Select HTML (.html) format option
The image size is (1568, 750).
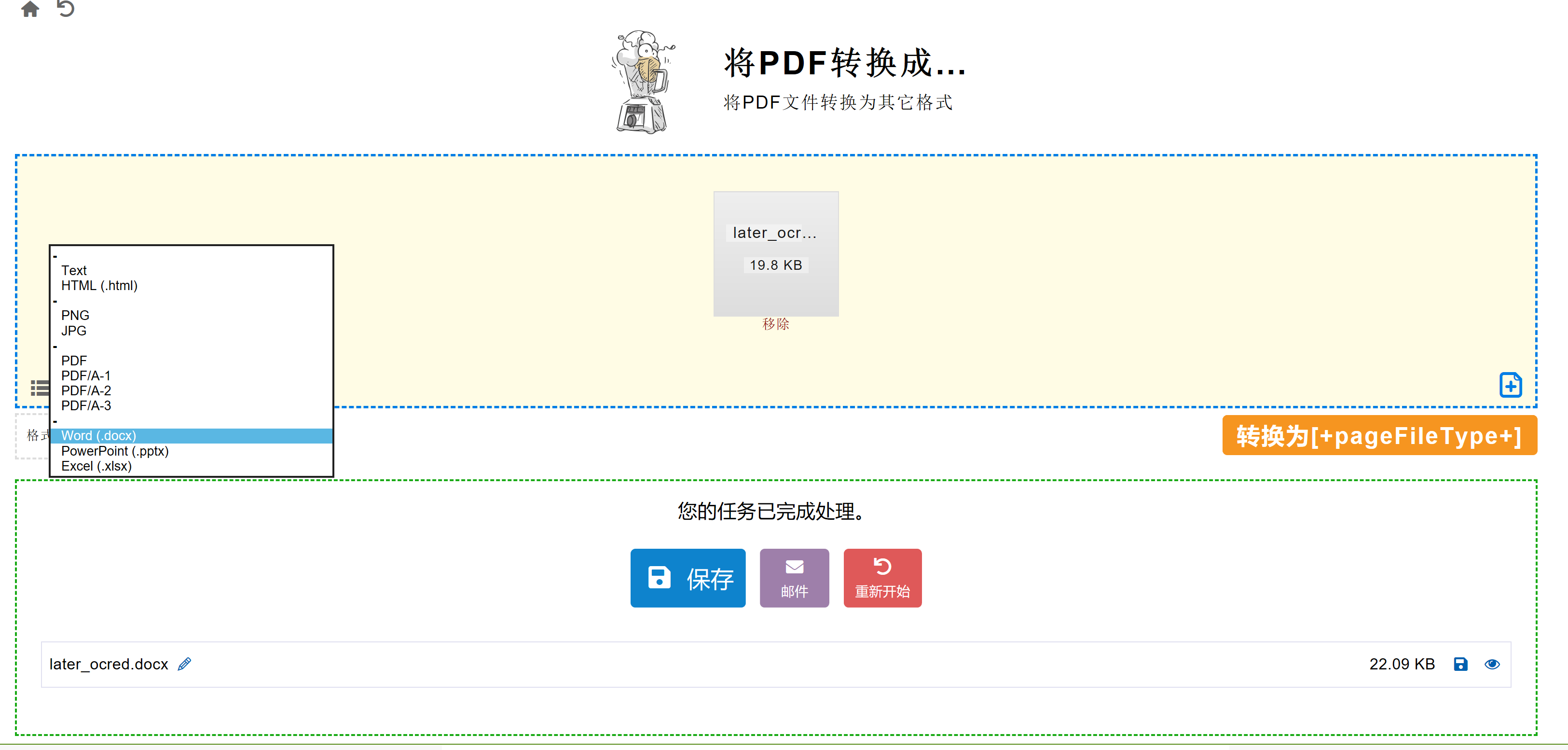pos(100,286)
